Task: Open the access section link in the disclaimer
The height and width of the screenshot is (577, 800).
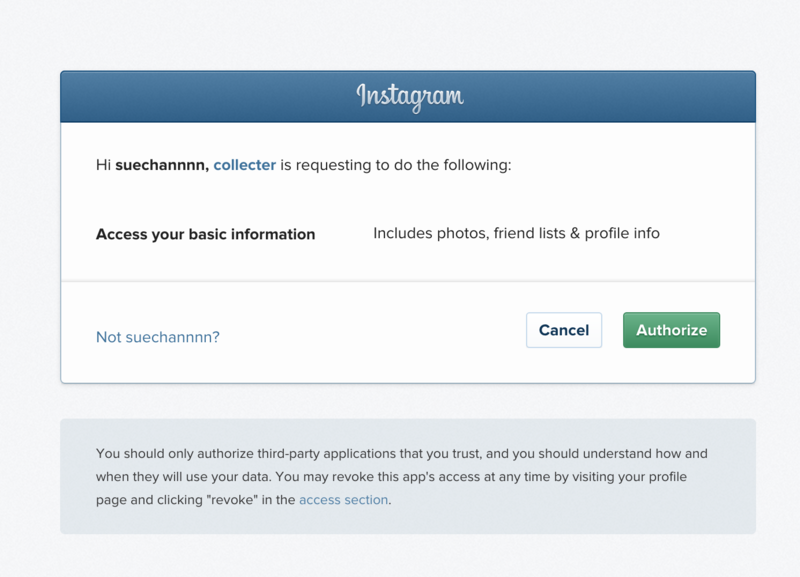Action: tap(345, 499)
